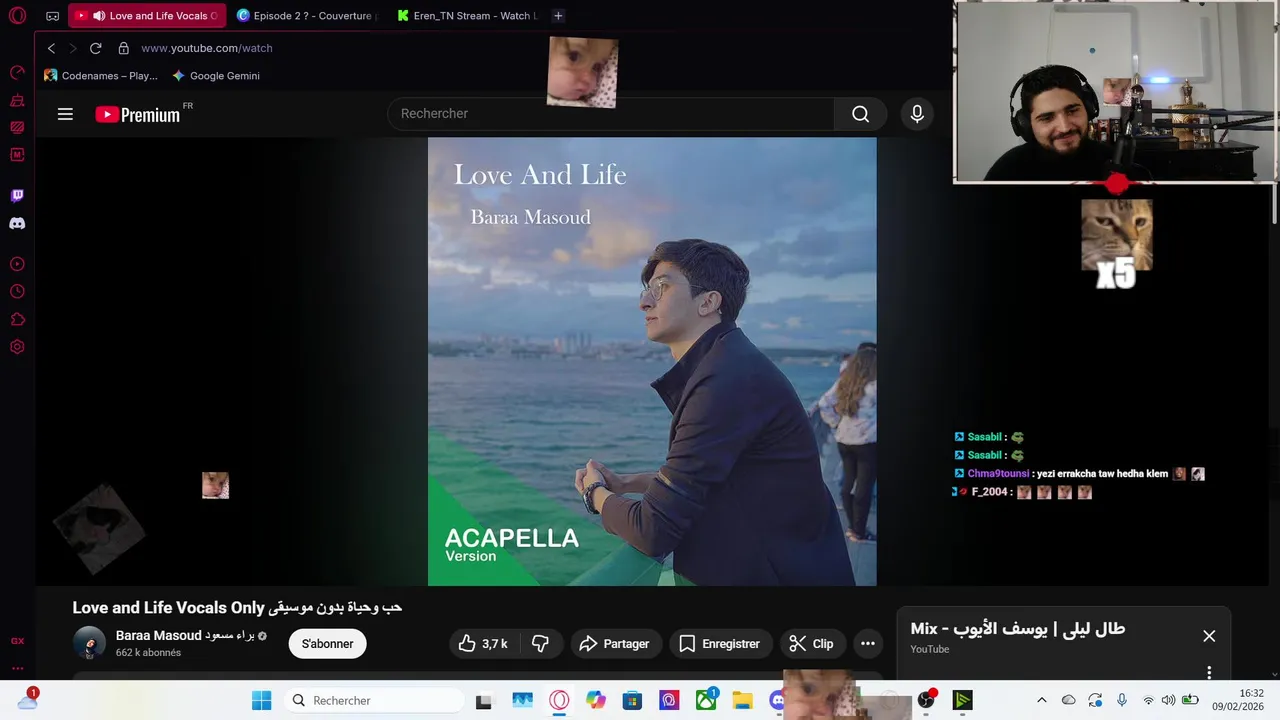Screen dimensions: 1280x720
Task: Mute the Love and Life tab audio
Action: (98, 16)
